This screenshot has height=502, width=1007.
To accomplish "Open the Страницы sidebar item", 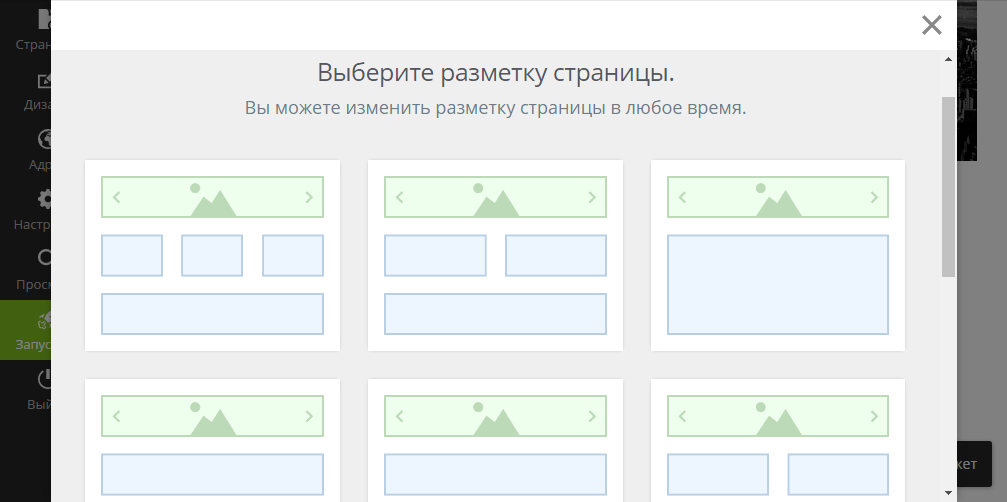I will [x=26, y=29].
